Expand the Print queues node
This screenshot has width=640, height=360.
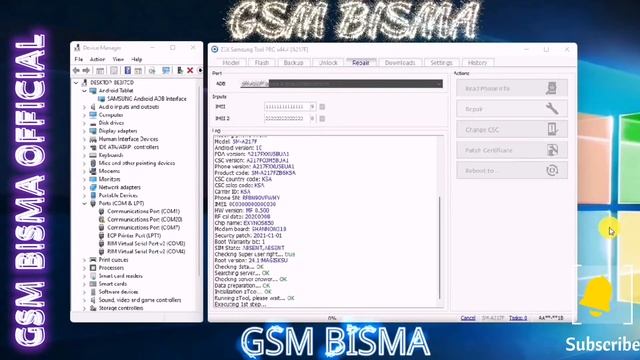[84, 260]
